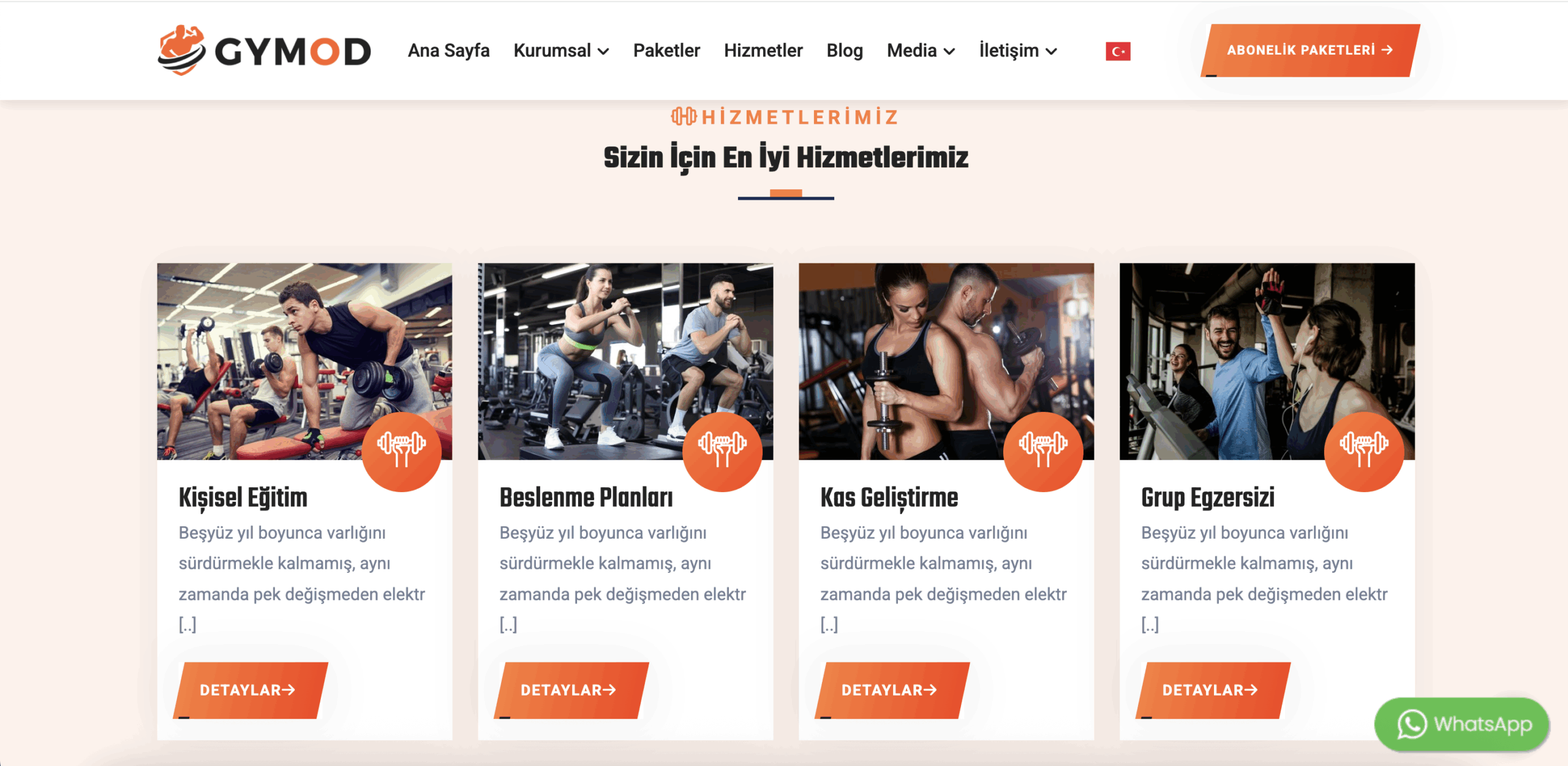1568x766 pixels.
Task: Expand the İletişim dropdown menu
Action: (1018, 51)
